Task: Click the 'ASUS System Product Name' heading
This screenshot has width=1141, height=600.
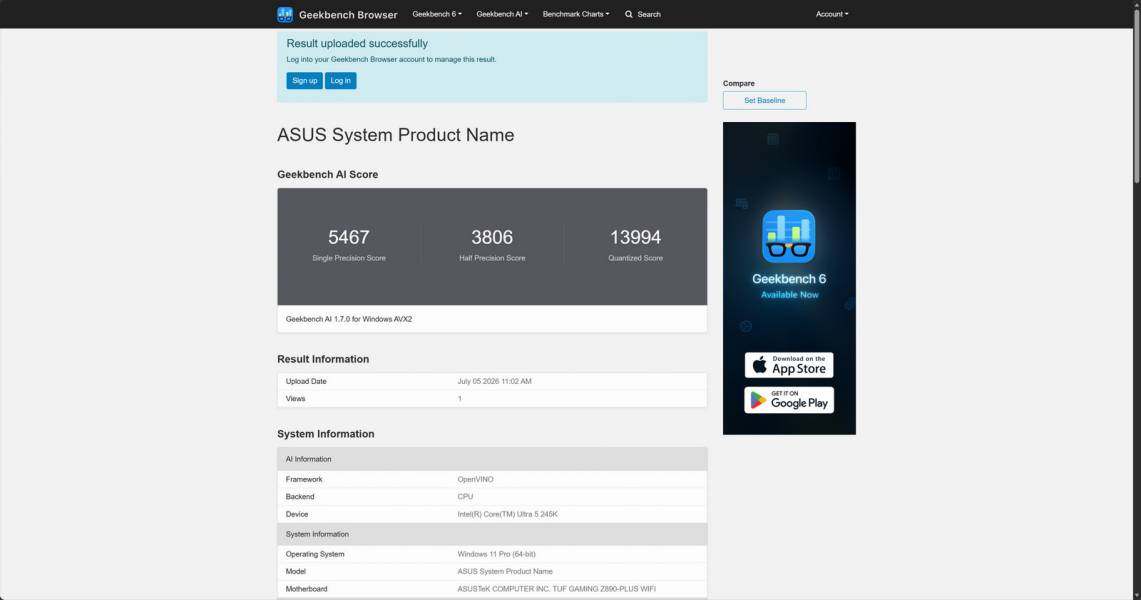Action: coord(395,135)
